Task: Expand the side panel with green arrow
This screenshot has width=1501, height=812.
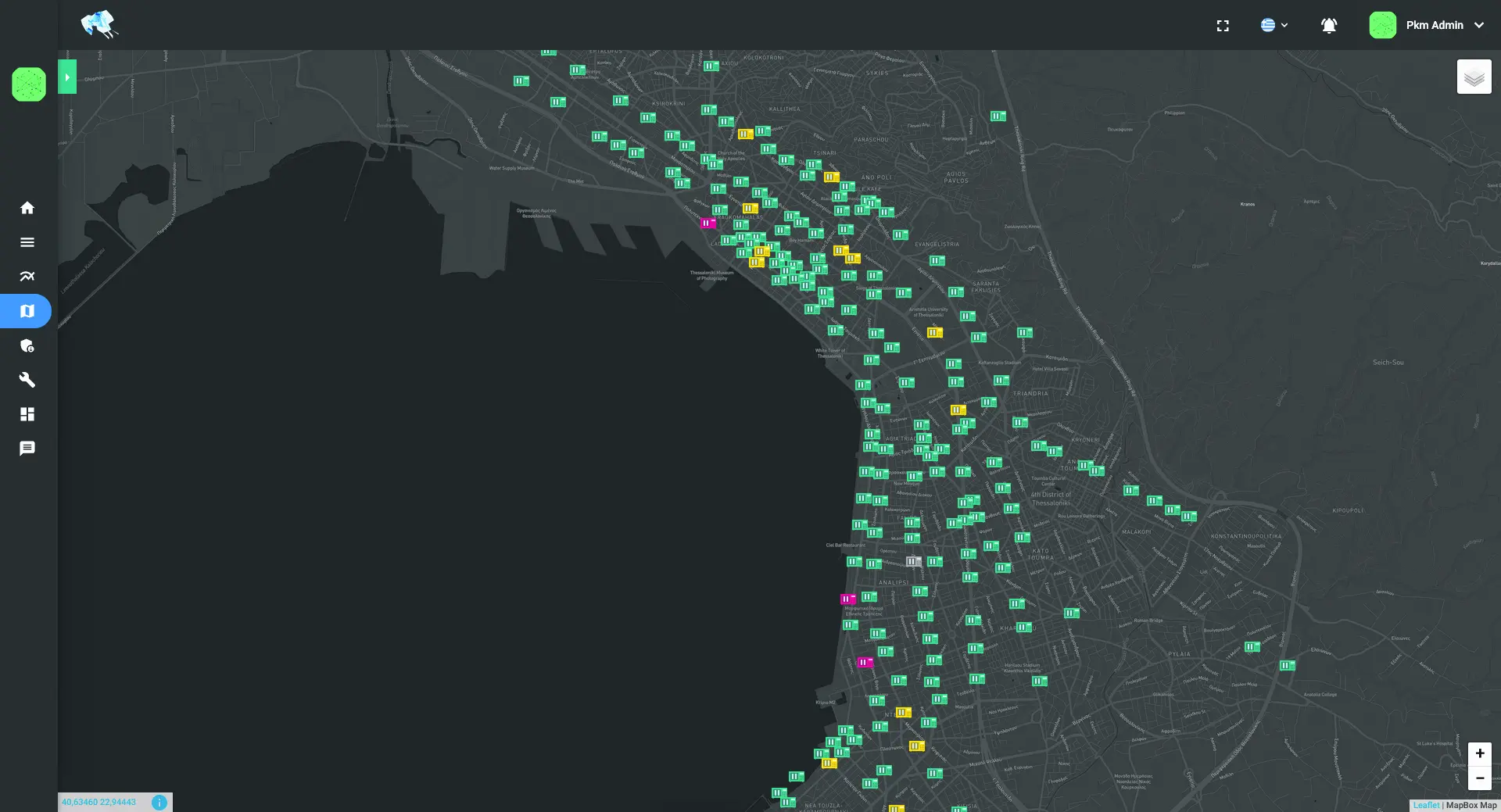Action: (x=67, y=77)
